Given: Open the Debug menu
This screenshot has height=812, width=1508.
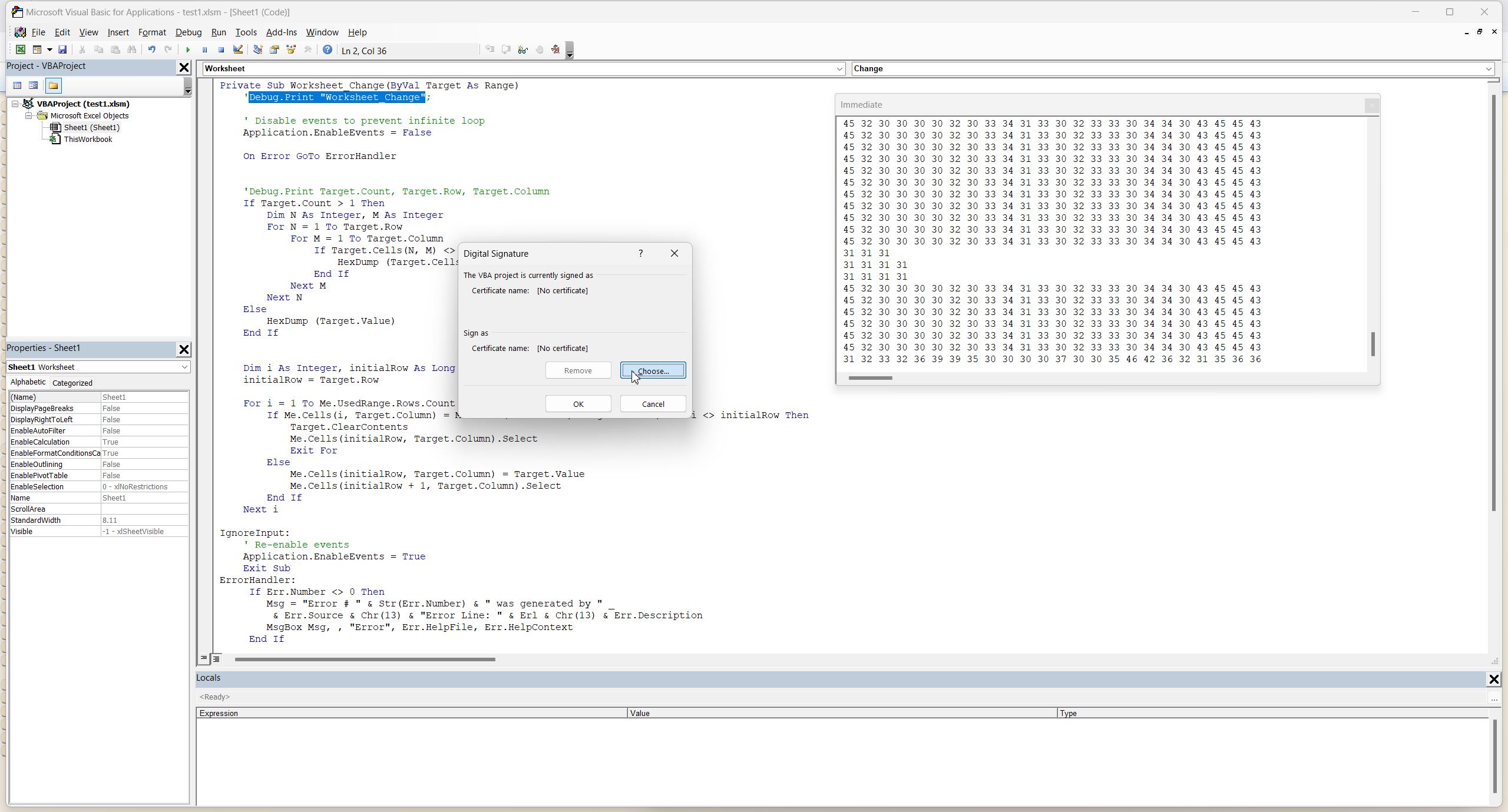Looking at the screenshot, I should [188, 32].
